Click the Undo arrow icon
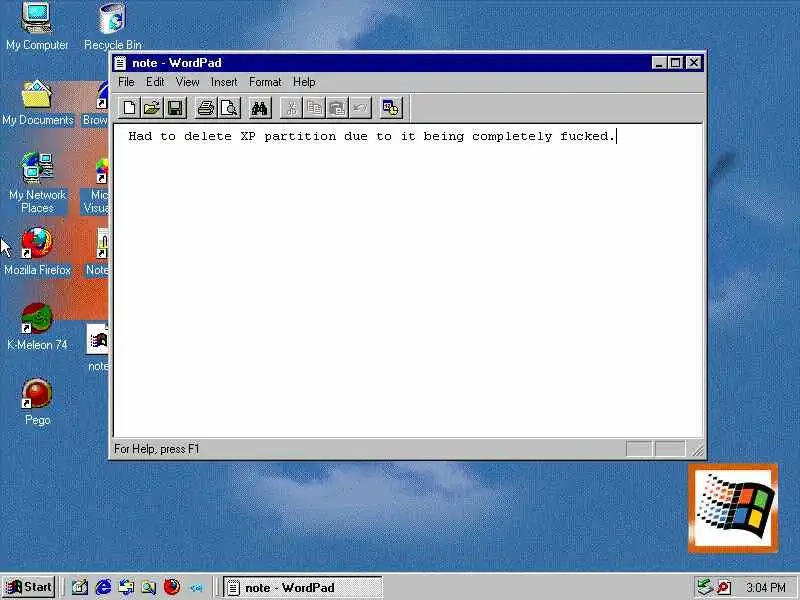The width and height of the screenshot is (800, 600). [360, 108]
